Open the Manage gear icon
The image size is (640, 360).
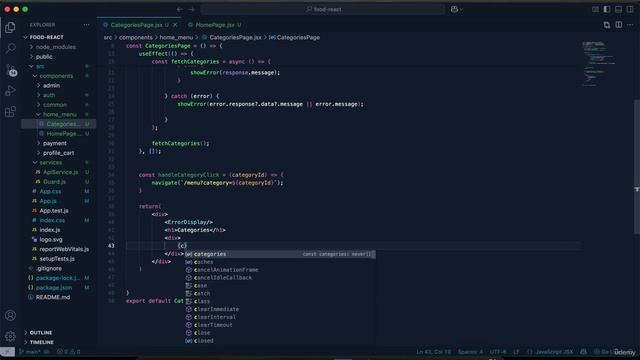10,336
